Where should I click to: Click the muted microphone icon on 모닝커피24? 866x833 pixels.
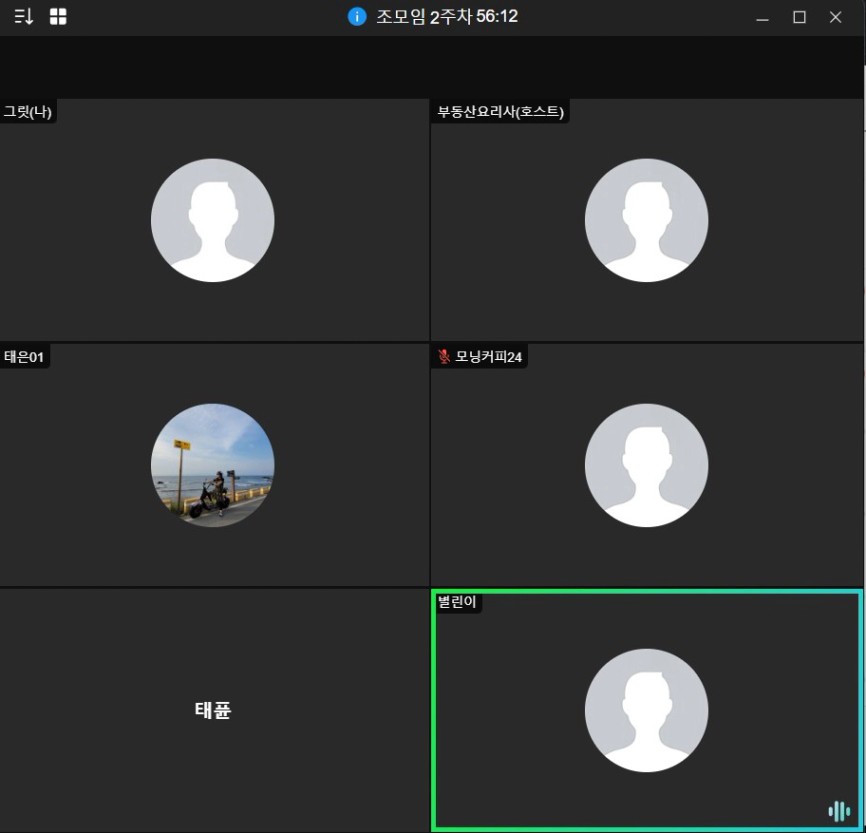click(443, 356)
